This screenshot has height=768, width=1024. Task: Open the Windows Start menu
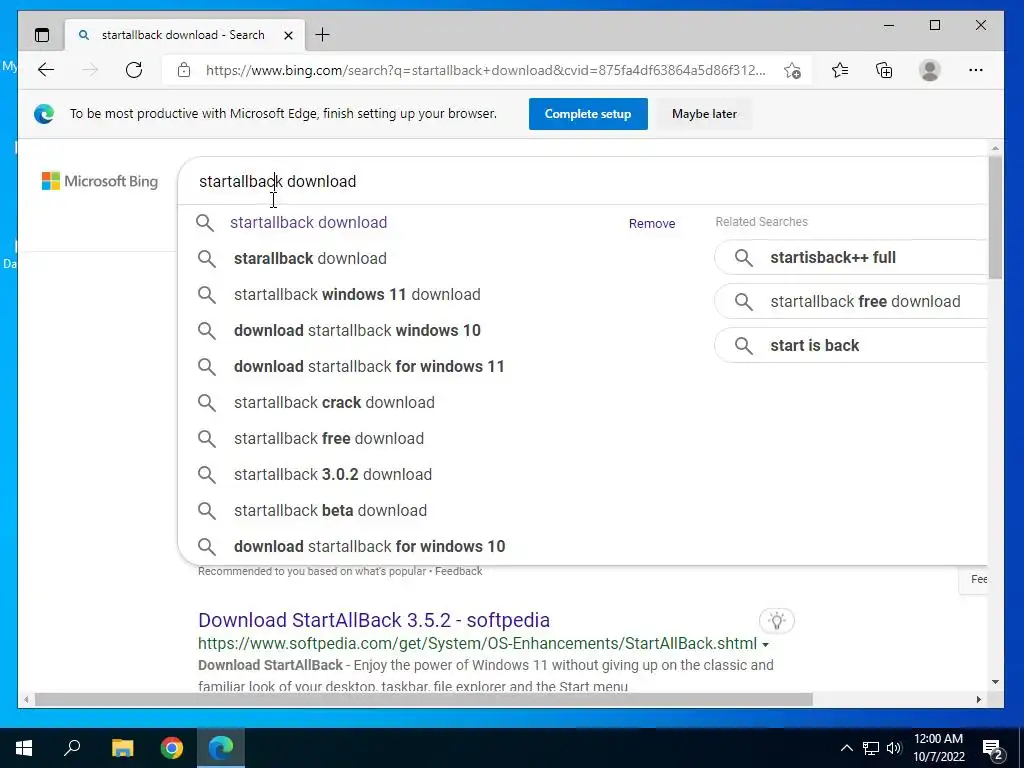tap(24, 748)
